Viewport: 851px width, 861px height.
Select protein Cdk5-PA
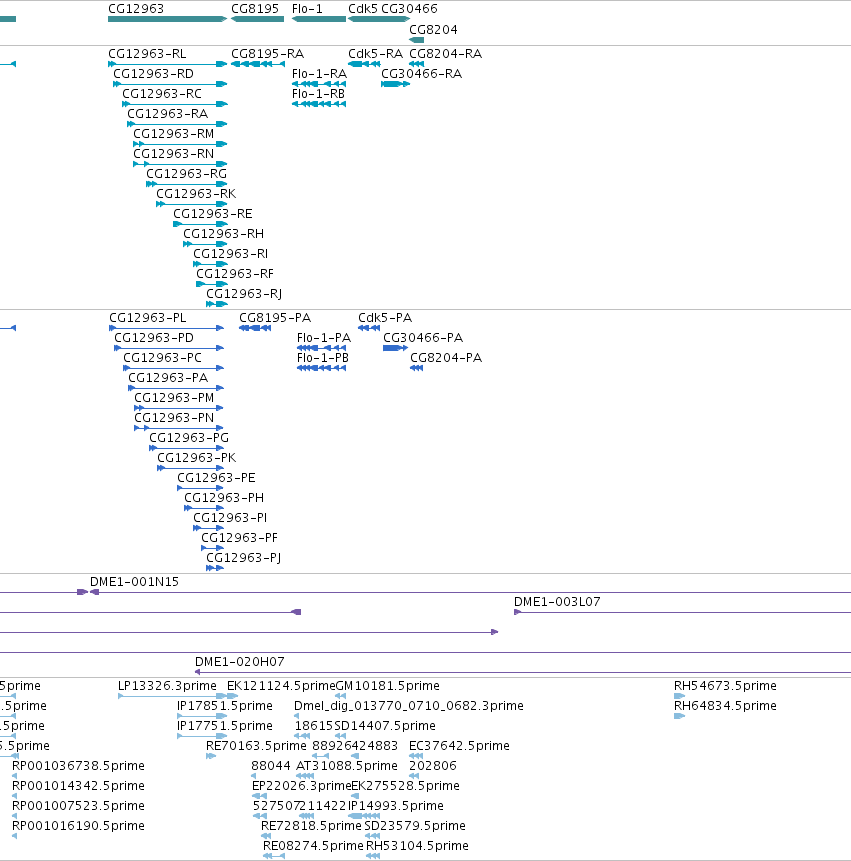369,328
